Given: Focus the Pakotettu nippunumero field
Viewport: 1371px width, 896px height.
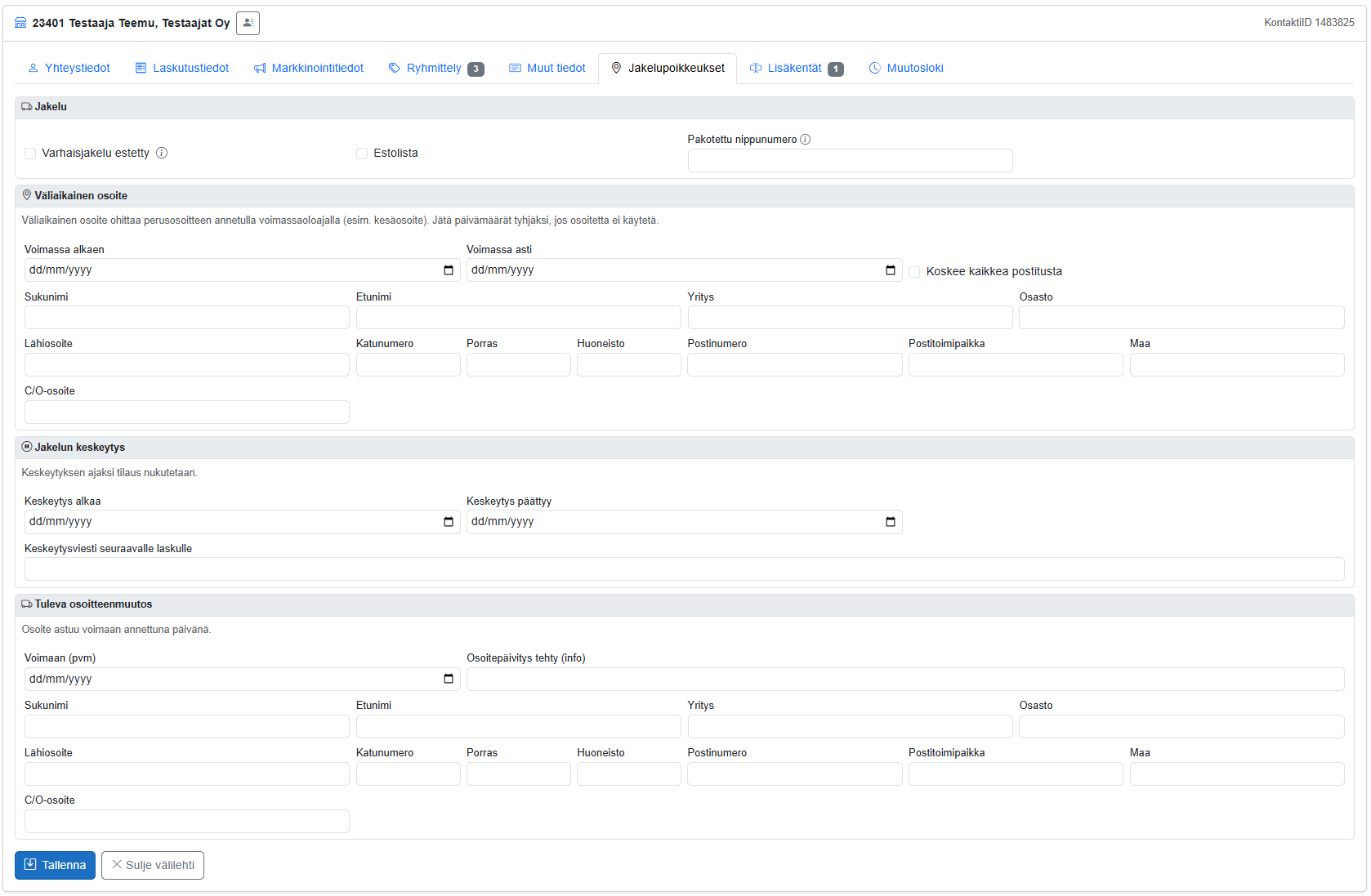Looking at the screenshot, I should [x=850, y=161].
